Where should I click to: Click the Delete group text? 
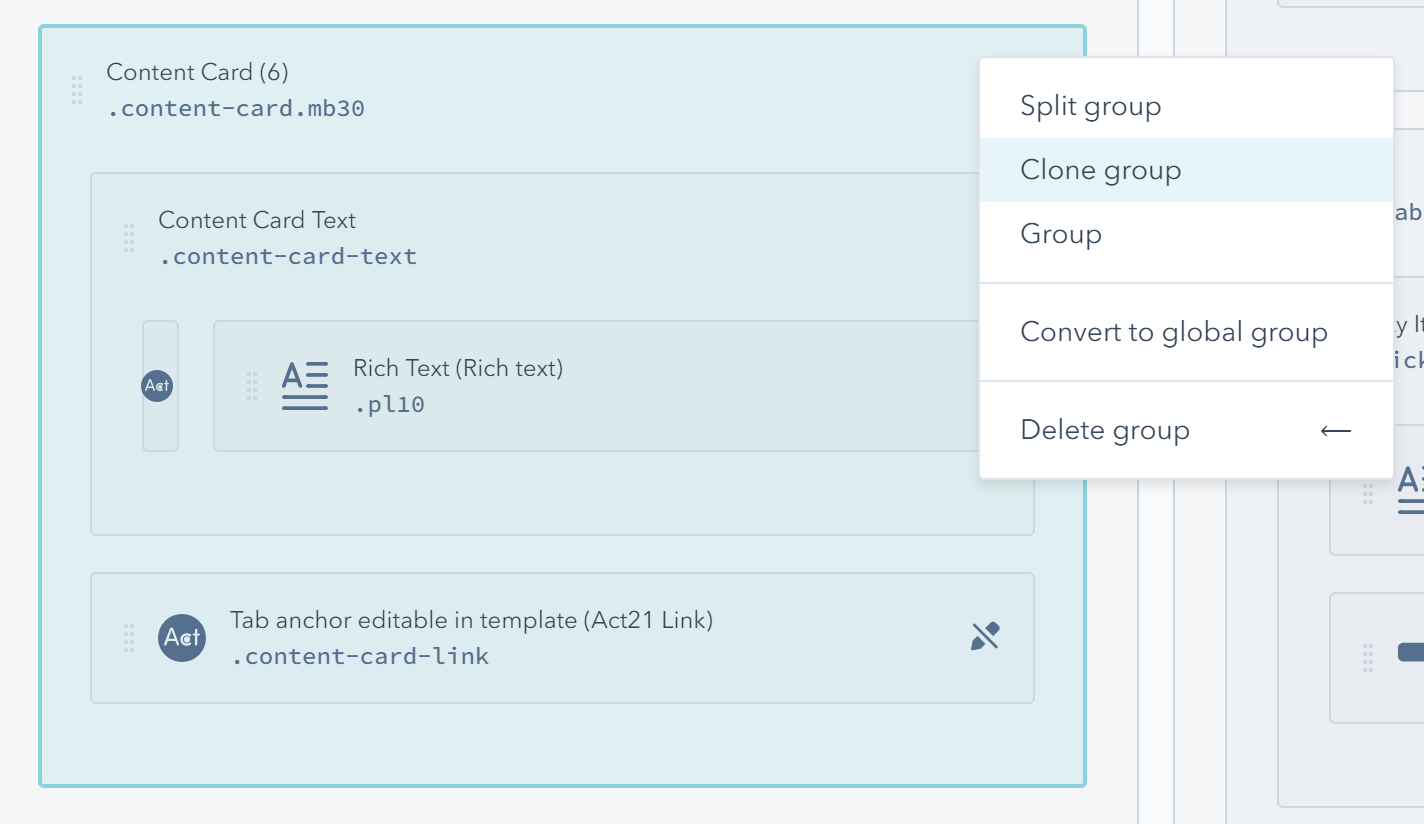[x=1104, y=431]
